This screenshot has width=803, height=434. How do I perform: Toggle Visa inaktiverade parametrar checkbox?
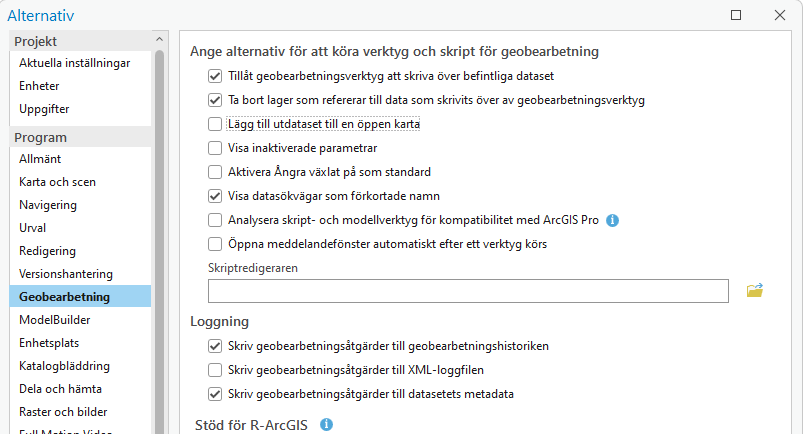point(215,148)
